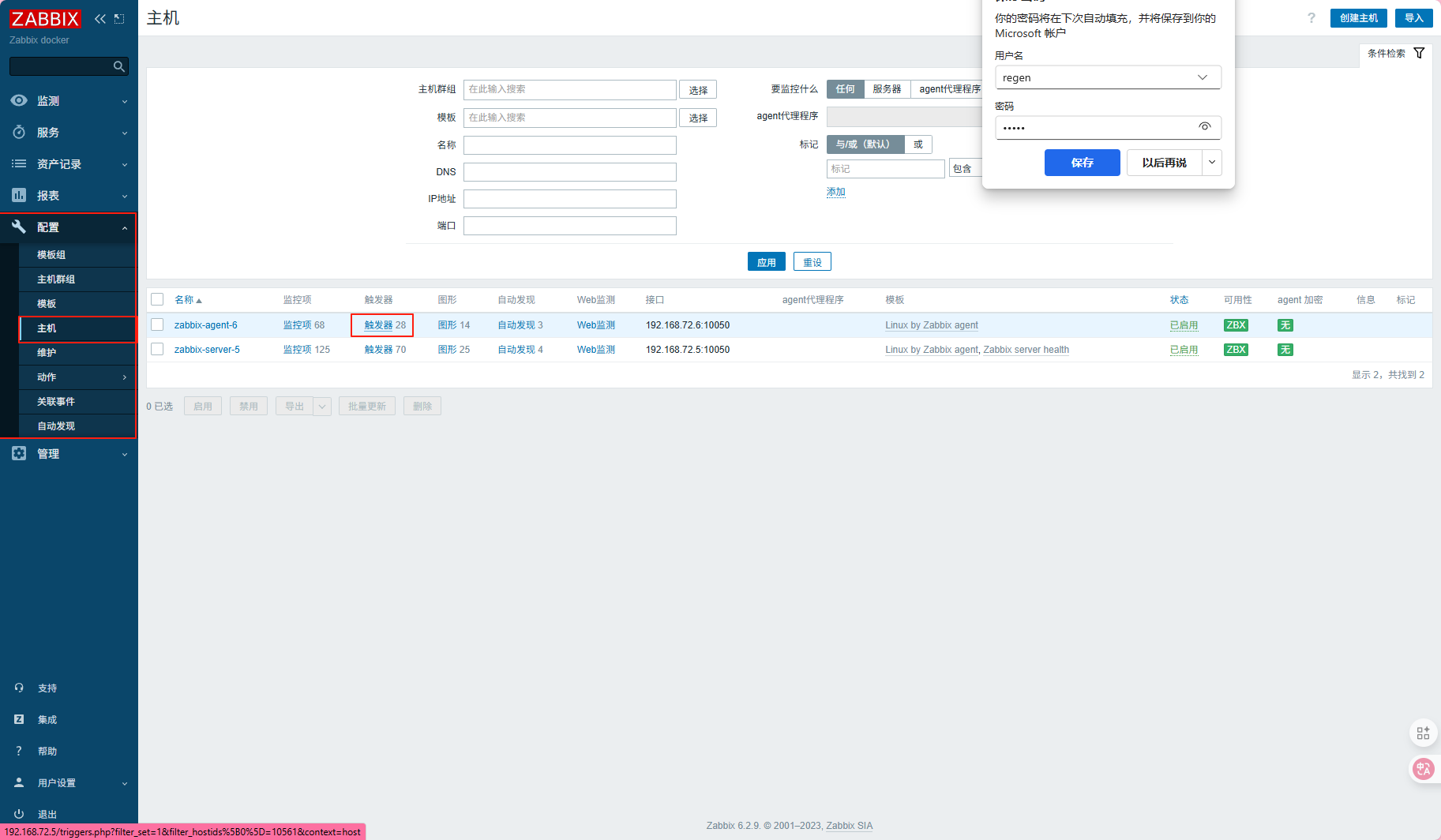Click the 名称 filter input field

point(570,145)
